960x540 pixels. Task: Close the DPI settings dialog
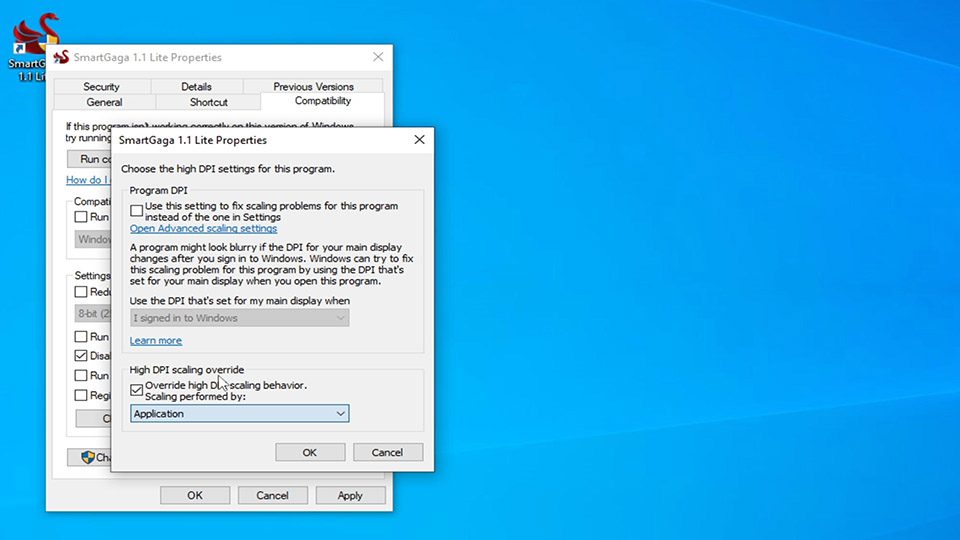(x=419, y=140)
